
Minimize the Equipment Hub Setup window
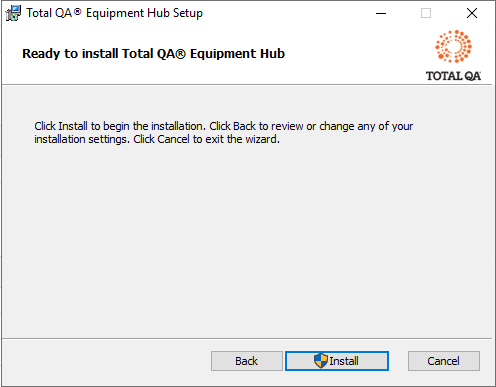(381, 13)
